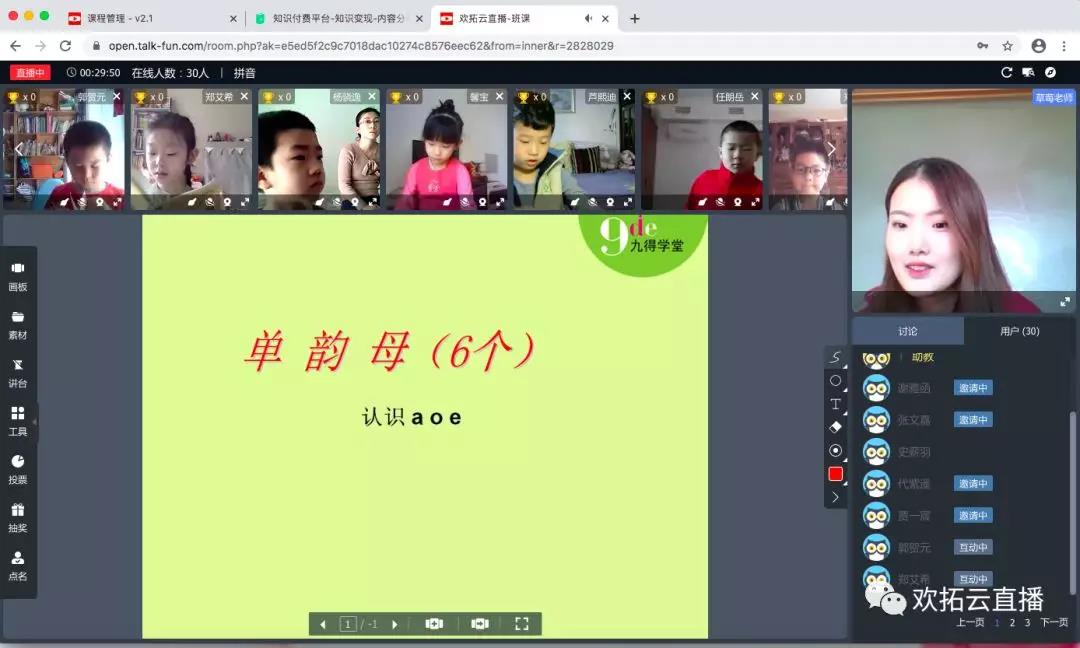Select the circle shape drawing tool
1080x648 pixels.
(x=836, y=380)
